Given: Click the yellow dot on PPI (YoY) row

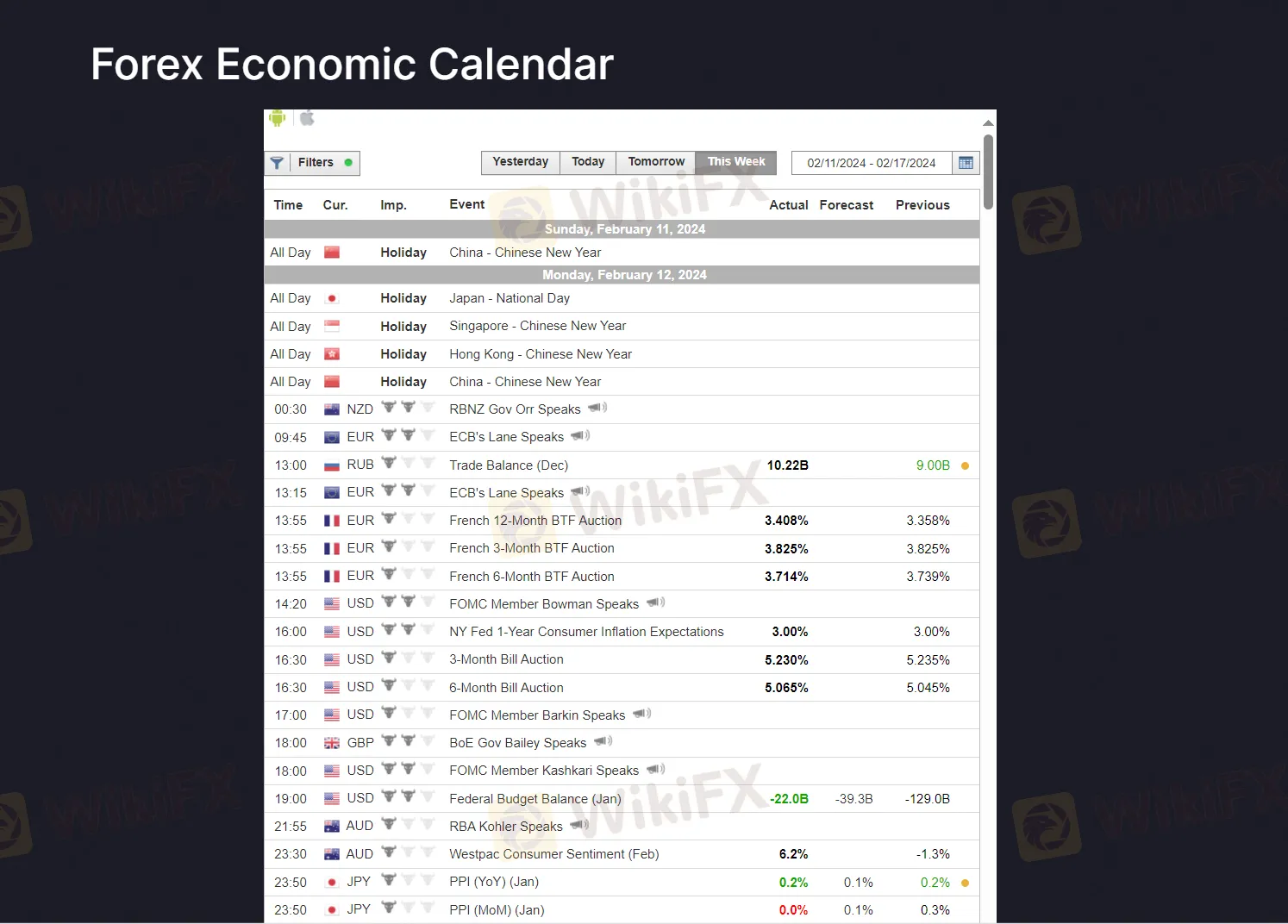Looking at the screenshot, I should click(965, 883).
